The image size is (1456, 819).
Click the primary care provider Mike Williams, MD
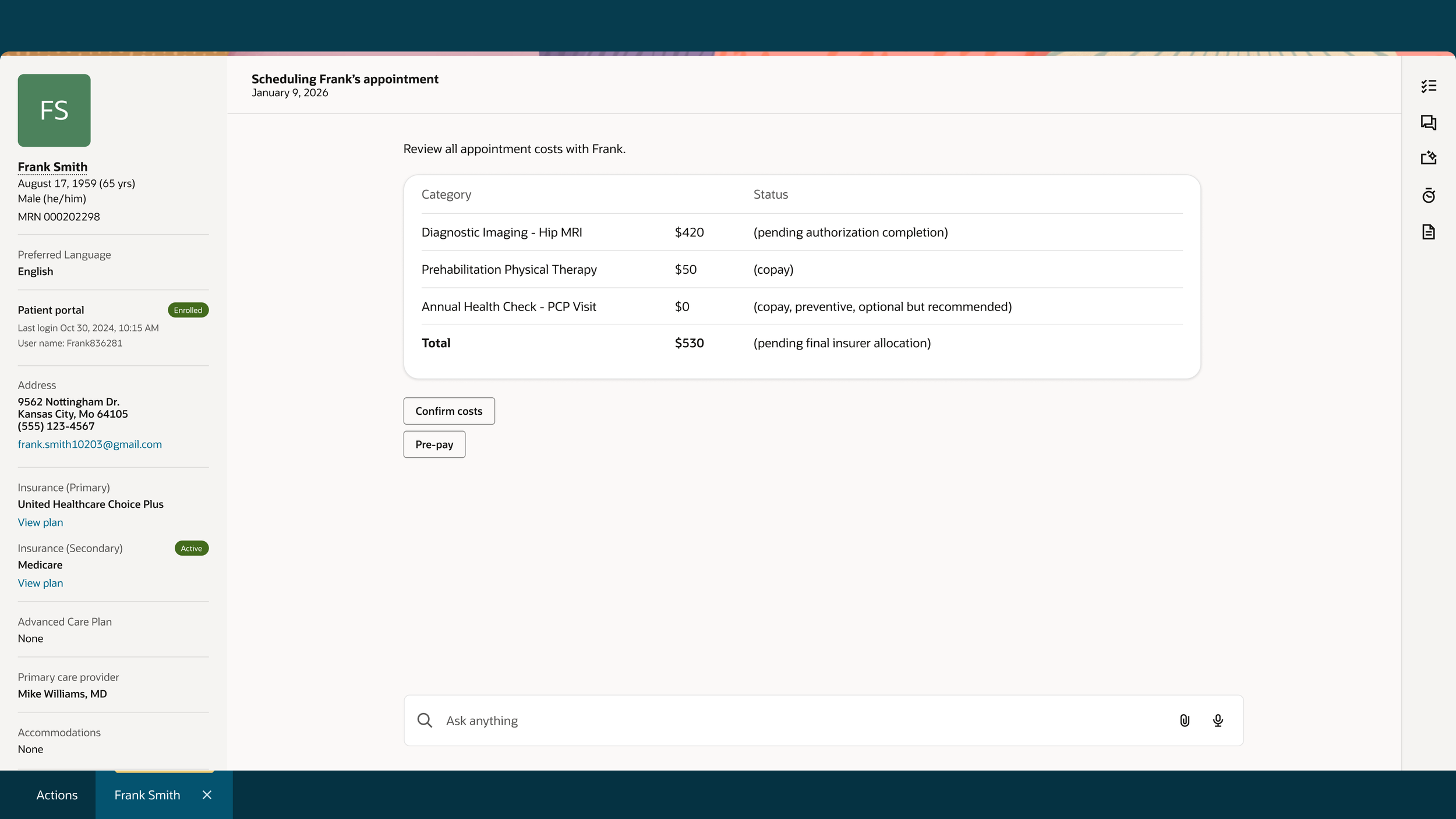[62, 694]
